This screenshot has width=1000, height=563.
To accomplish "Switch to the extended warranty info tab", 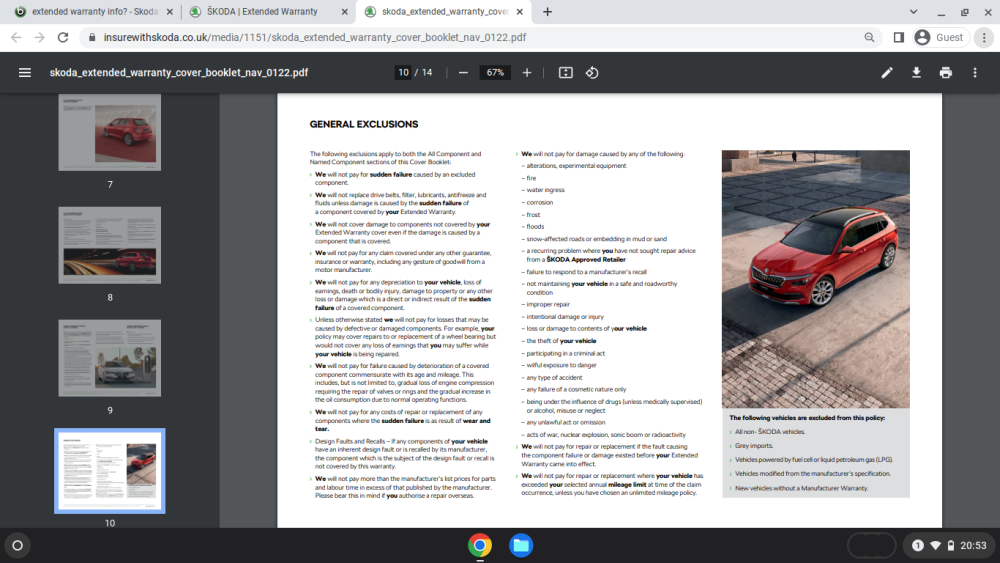I will [x=94, y=11].
